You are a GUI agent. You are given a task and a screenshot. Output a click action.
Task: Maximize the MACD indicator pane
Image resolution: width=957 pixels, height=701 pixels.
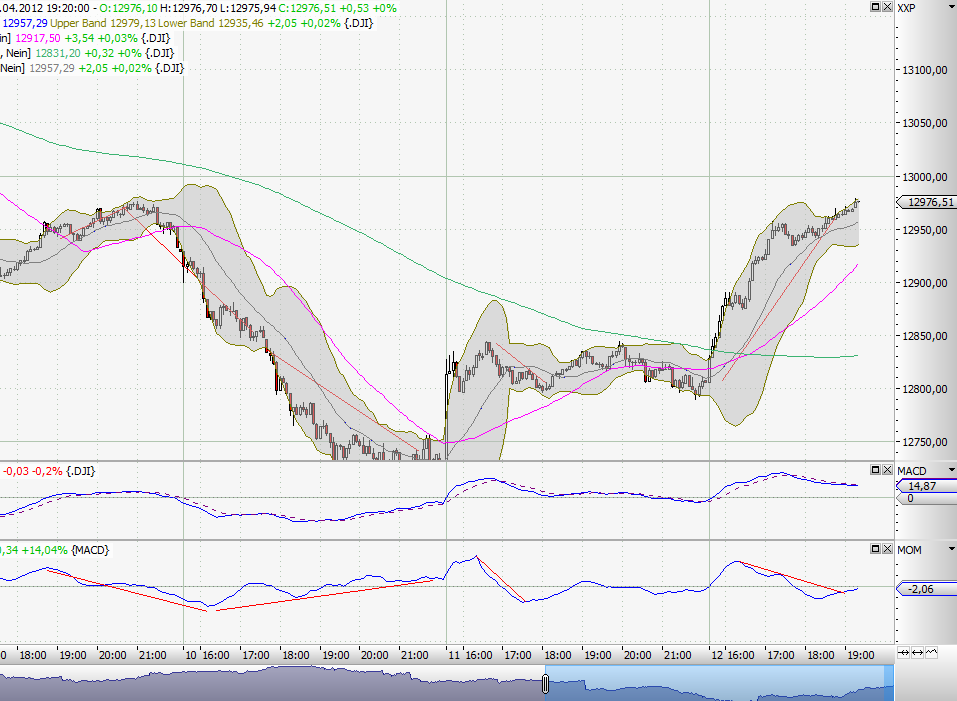point(875,470)
